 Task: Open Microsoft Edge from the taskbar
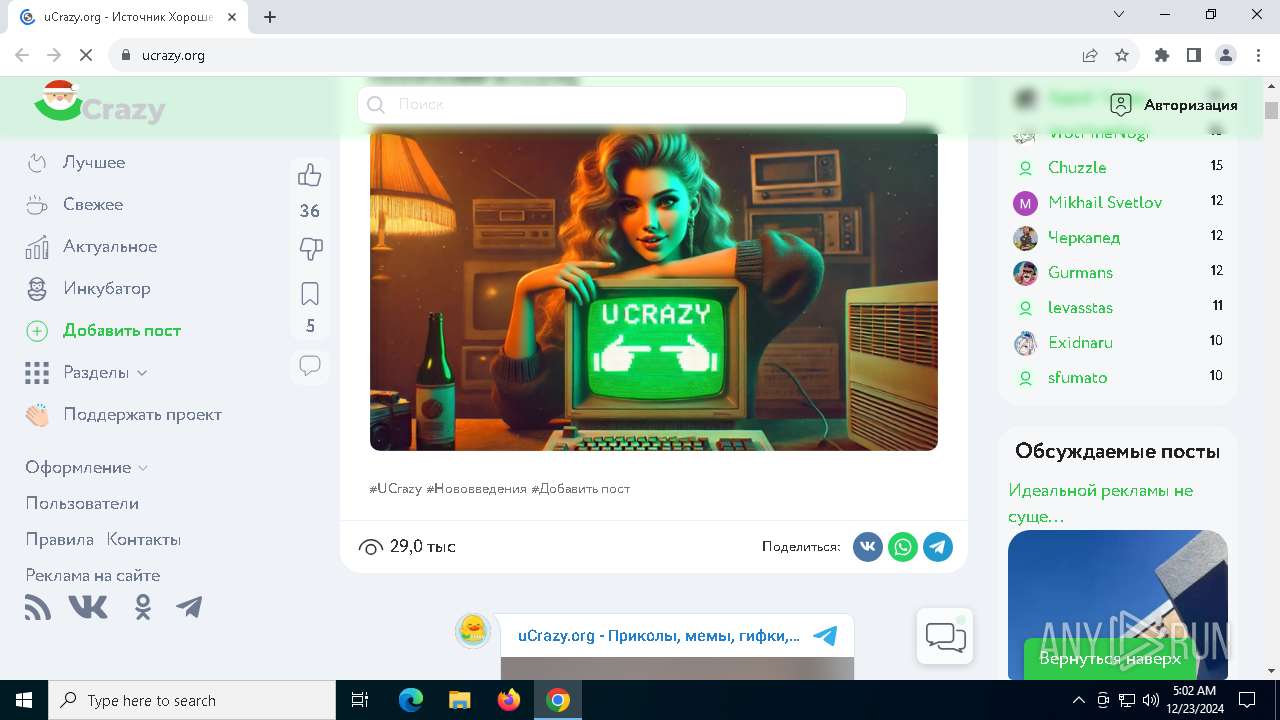point(411,700)
